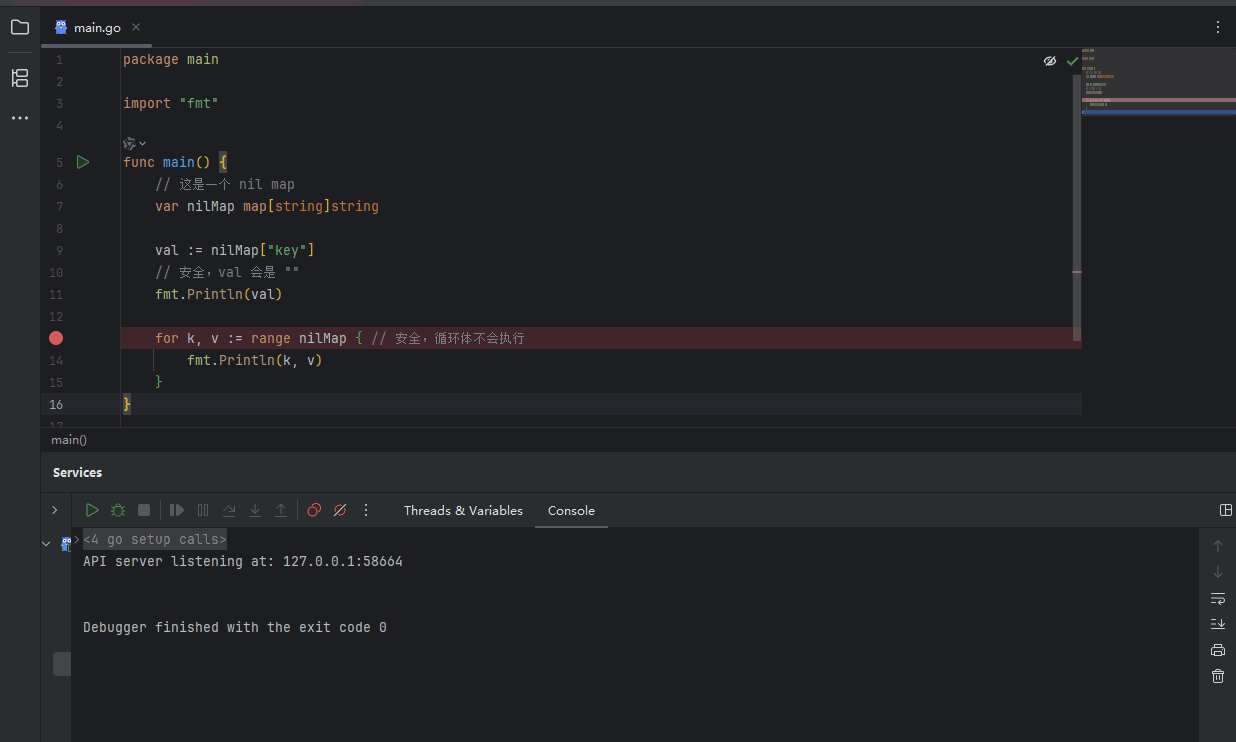Viewport: 1236px width, 742px height.
Task: Open the Project folder tool window
Action: tap(19, 27)
